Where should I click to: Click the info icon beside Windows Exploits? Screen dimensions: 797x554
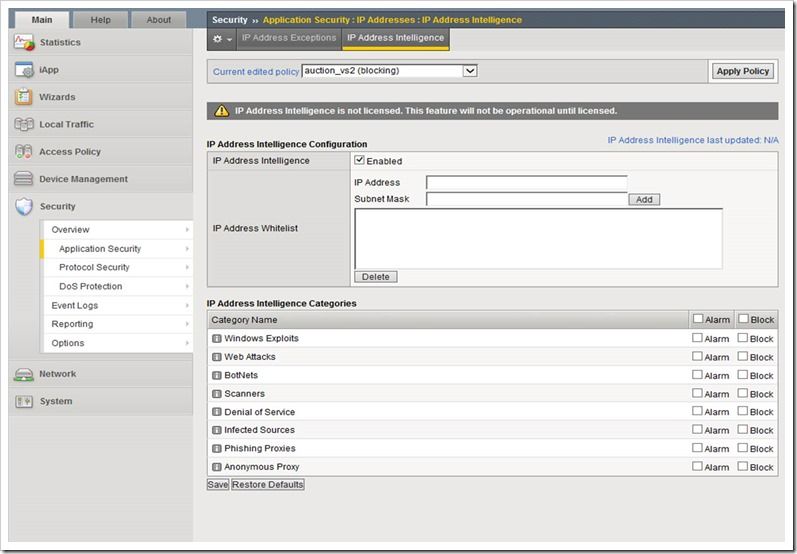coord(216,339)
